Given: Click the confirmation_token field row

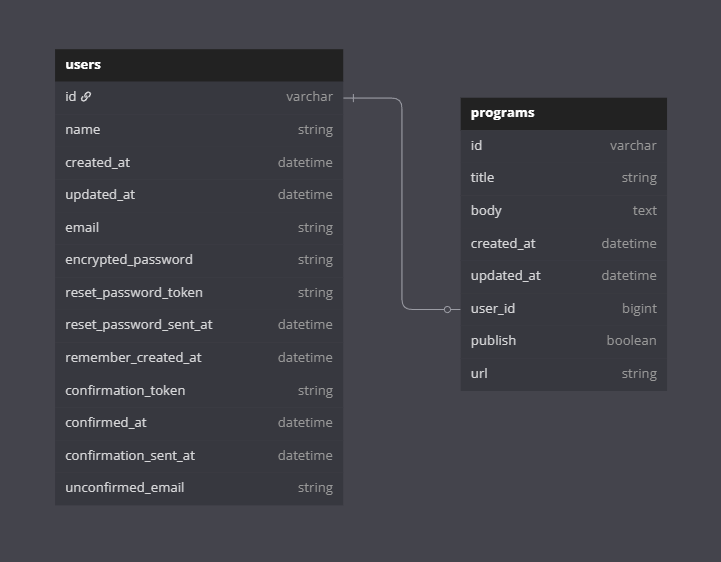Looking at the screenshot, I should coord(198,390).
